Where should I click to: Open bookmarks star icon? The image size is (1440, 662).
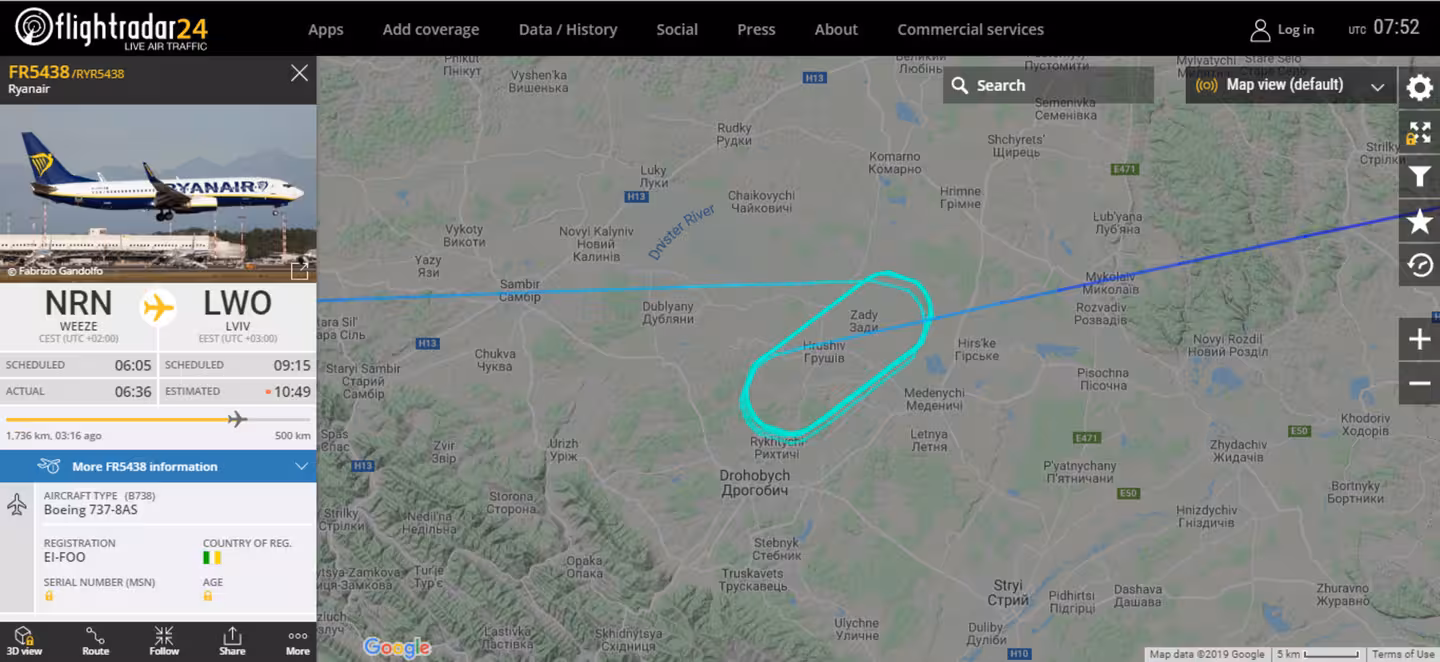coord(1419,221)
